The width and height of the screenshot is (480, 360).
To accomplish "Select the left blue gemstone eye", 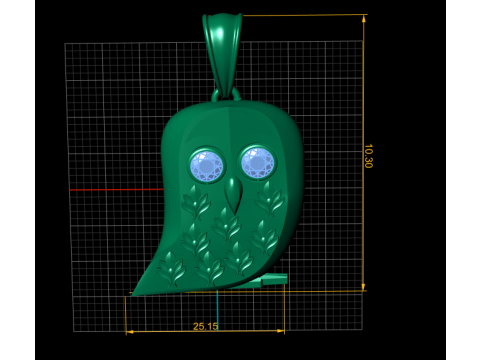I will tap(206, 165).
